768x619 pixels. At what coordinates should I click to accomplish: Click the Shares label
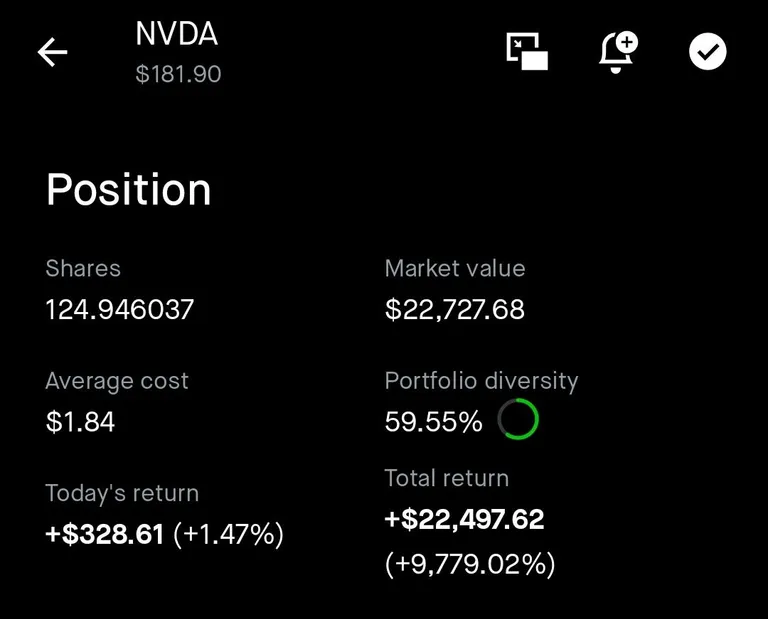pyautogui.click(x=83, y=268)
